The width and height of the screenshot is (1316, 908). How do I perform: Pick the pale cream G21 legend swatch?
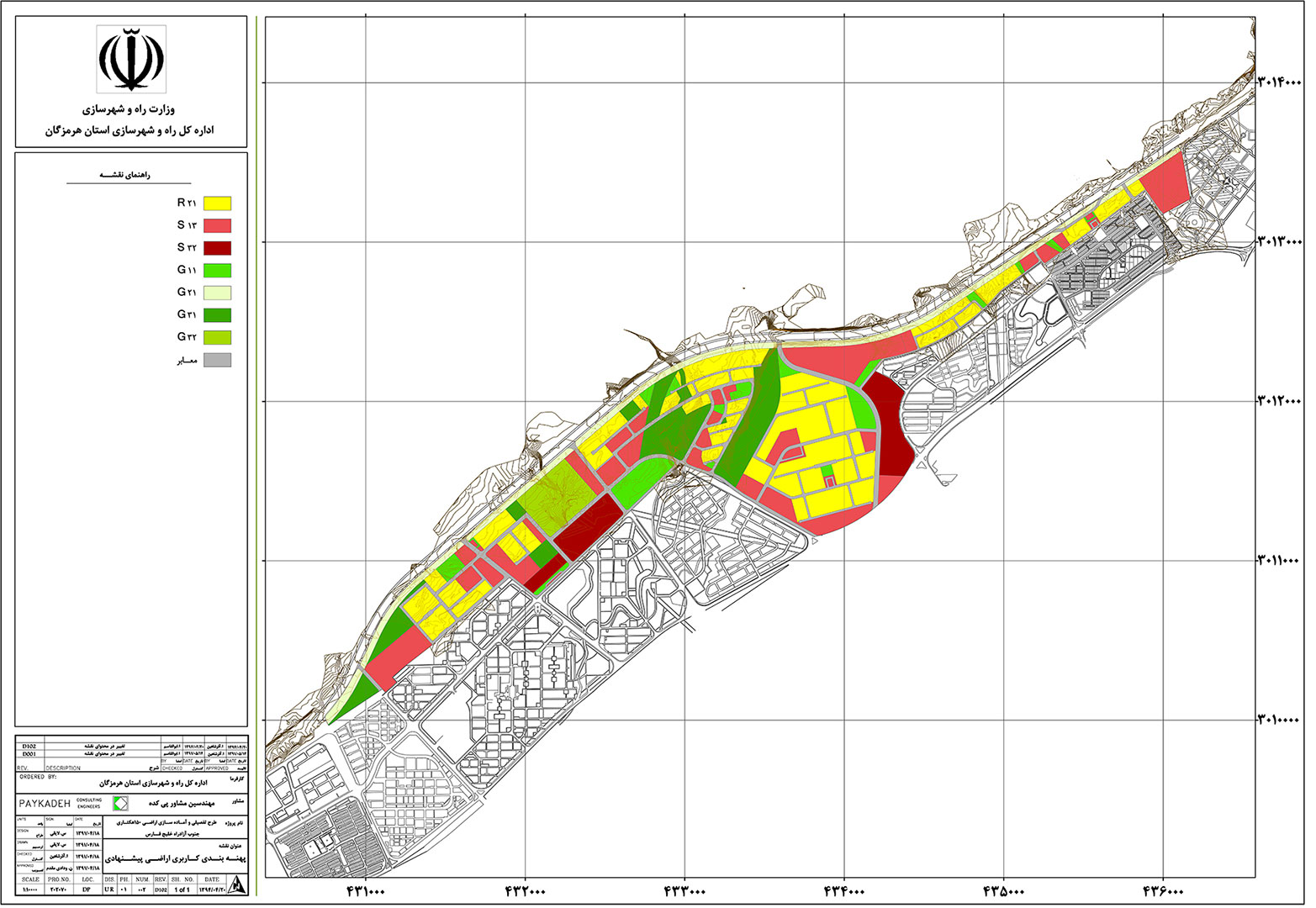pyautogui.click(x=218, y=293)
